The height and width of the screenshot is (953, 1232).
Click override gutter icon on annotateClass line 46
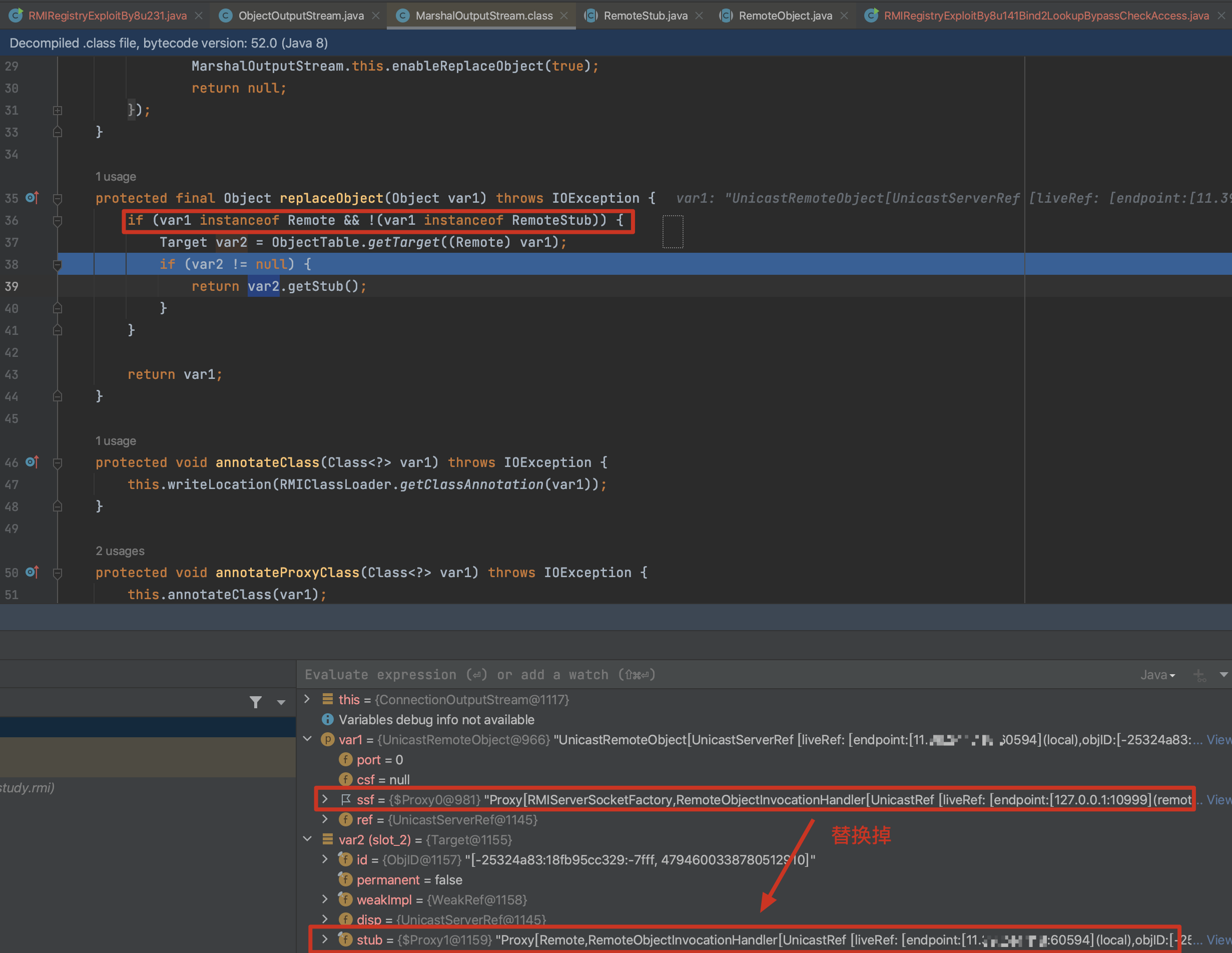32,462
